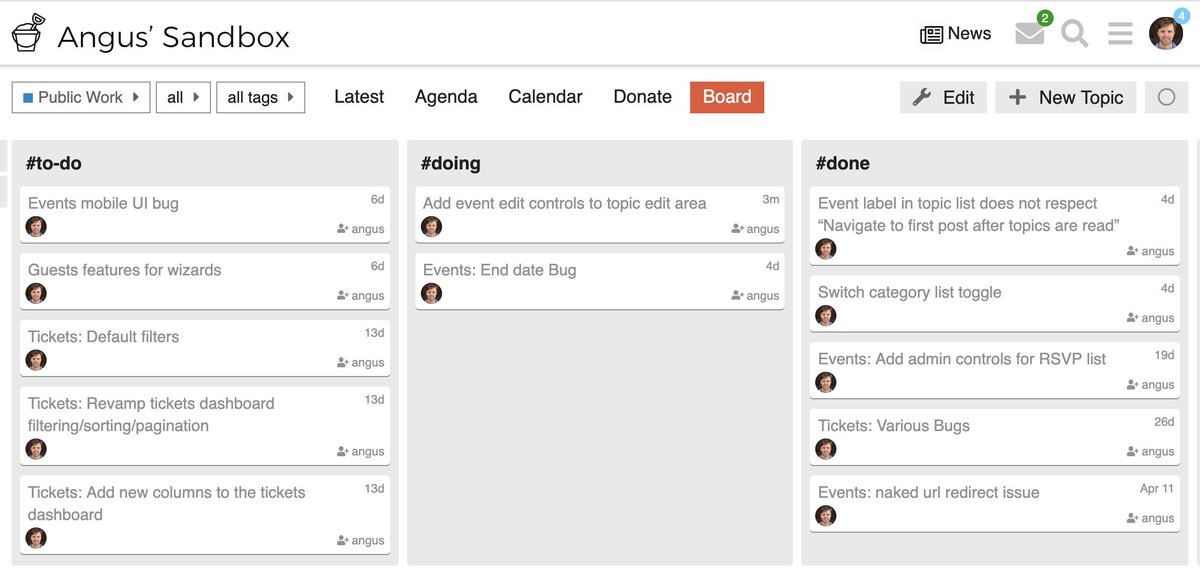Create a New Topic

pyautogui.click(x=1066, y=97)
